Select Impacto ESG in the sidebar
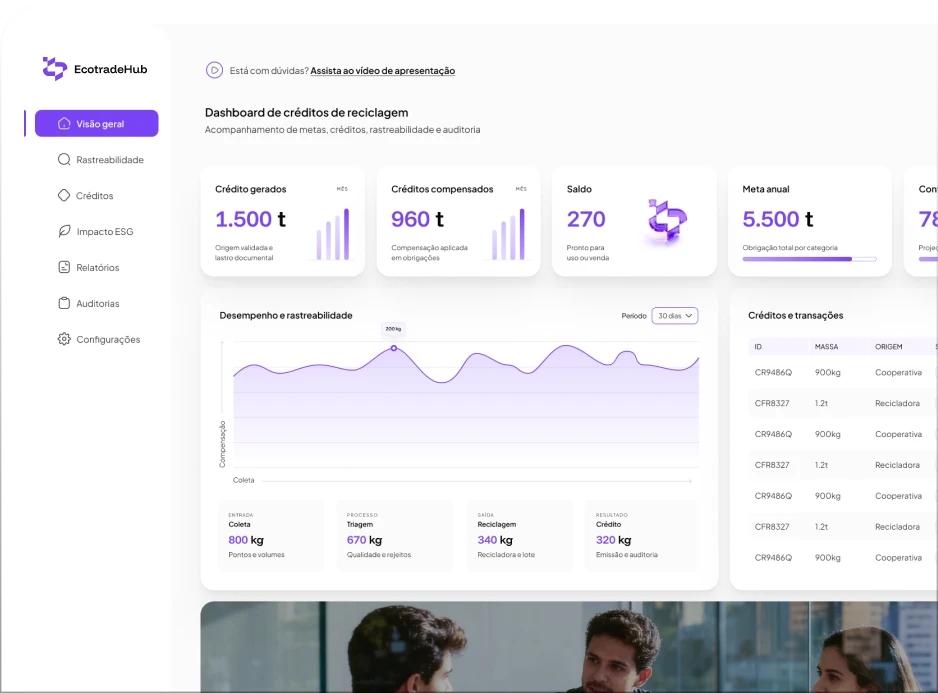 [96, 232]
